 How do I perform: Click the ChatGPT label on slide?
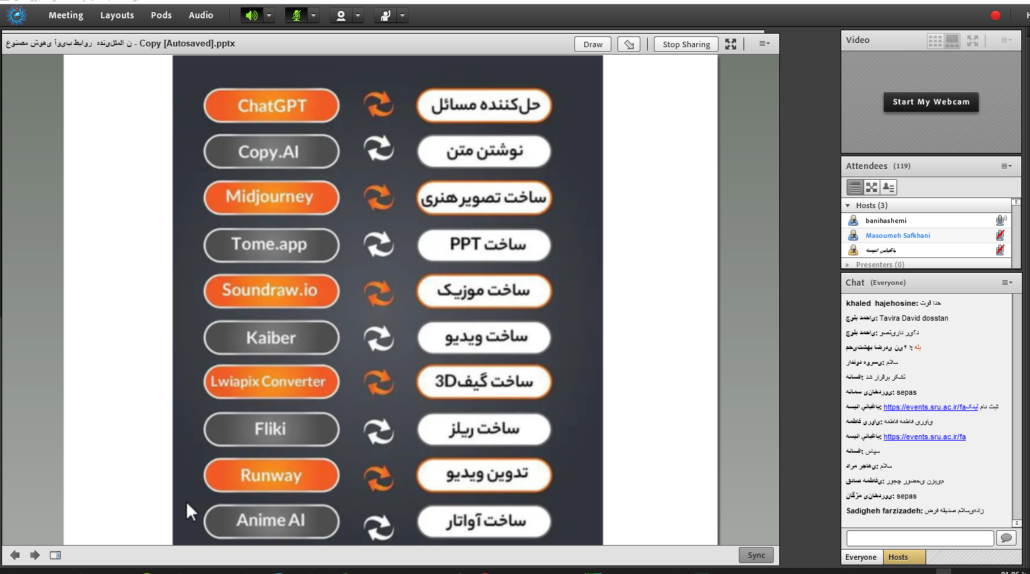(x=272, y=106)
